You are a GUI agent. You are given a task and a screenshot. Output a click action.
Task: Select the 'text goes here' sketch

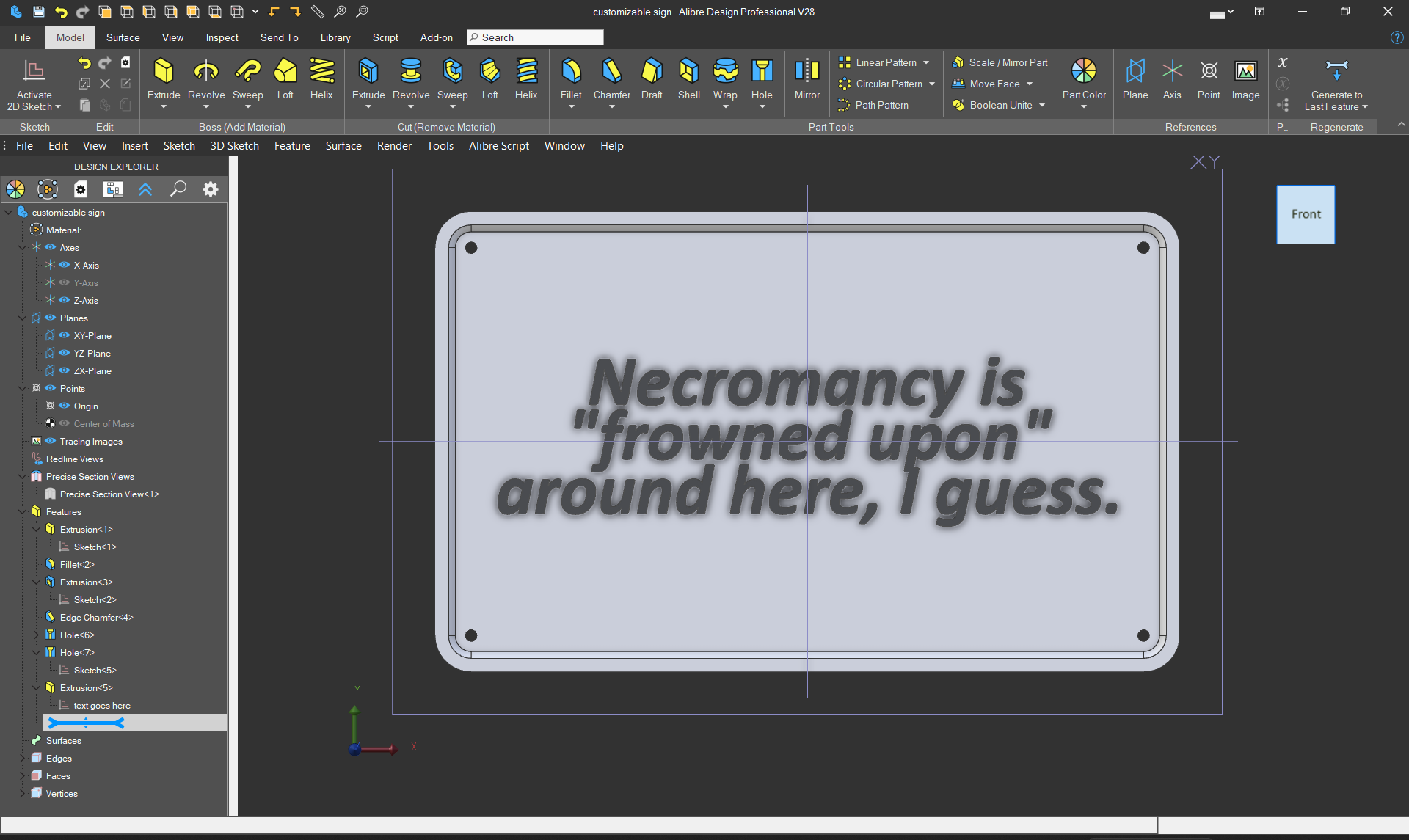coord(102,705)
